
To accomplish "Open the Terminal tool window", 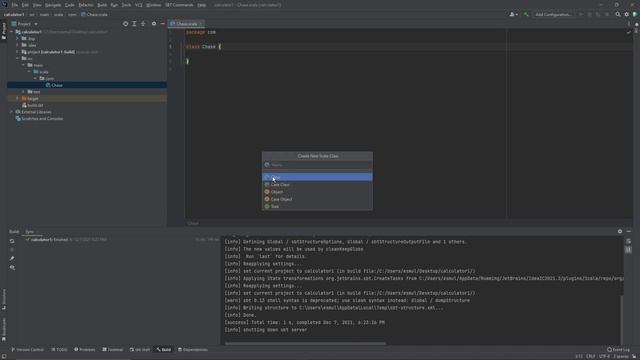I will [x=113, y=350].
